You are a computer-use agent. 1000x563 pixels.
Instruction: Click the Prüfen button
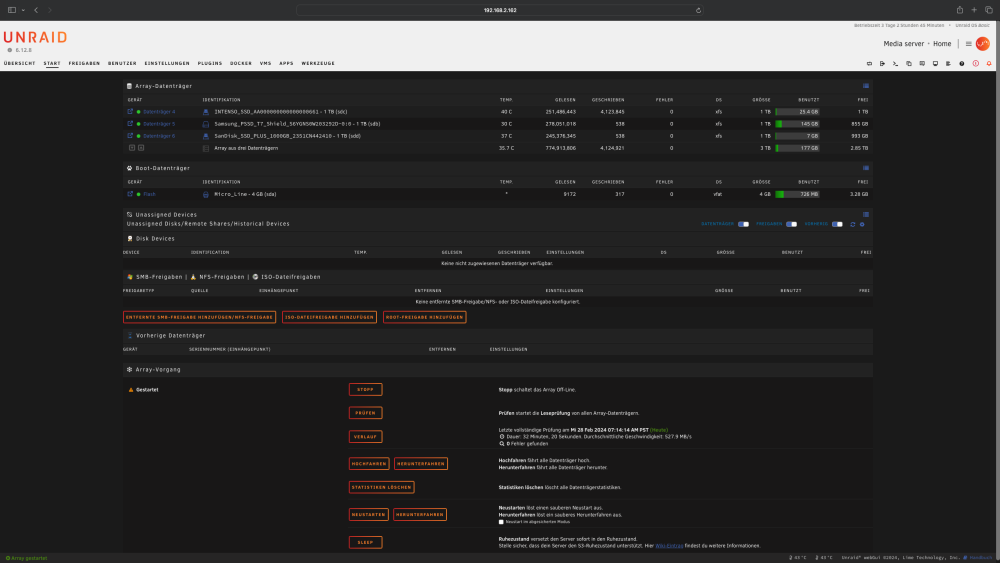(365, 413)
